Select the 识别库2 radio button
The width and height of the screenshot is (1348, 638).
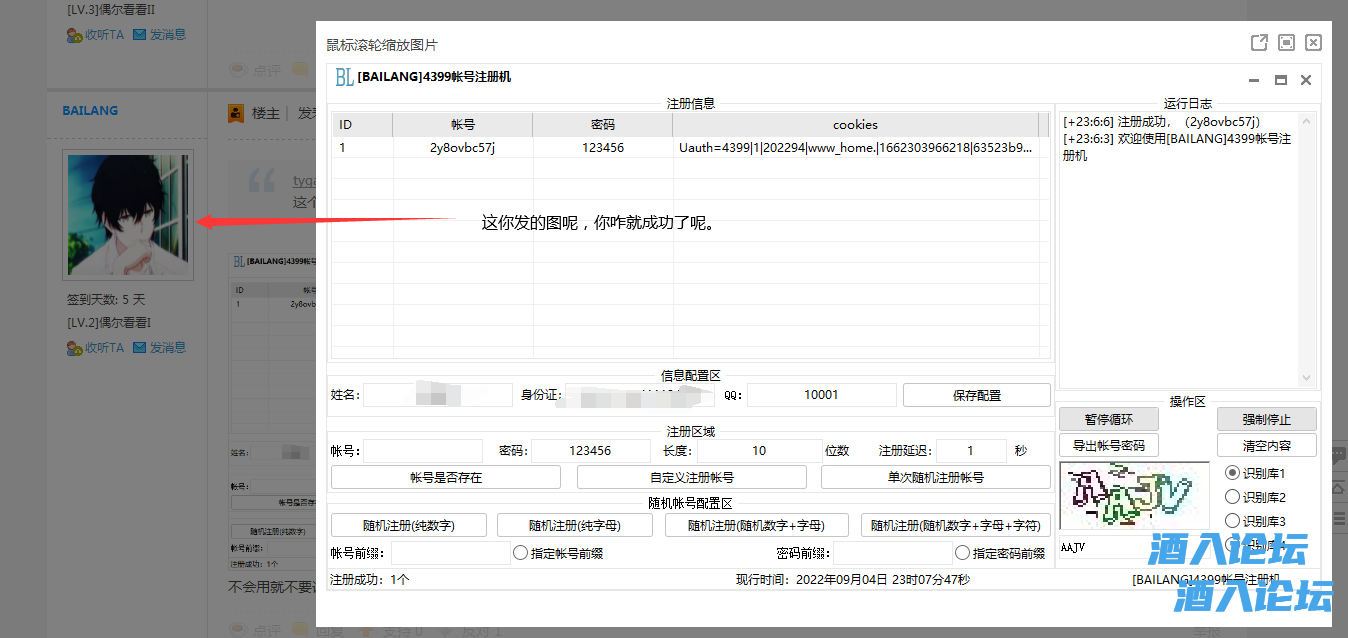(x=1233, y=496)
